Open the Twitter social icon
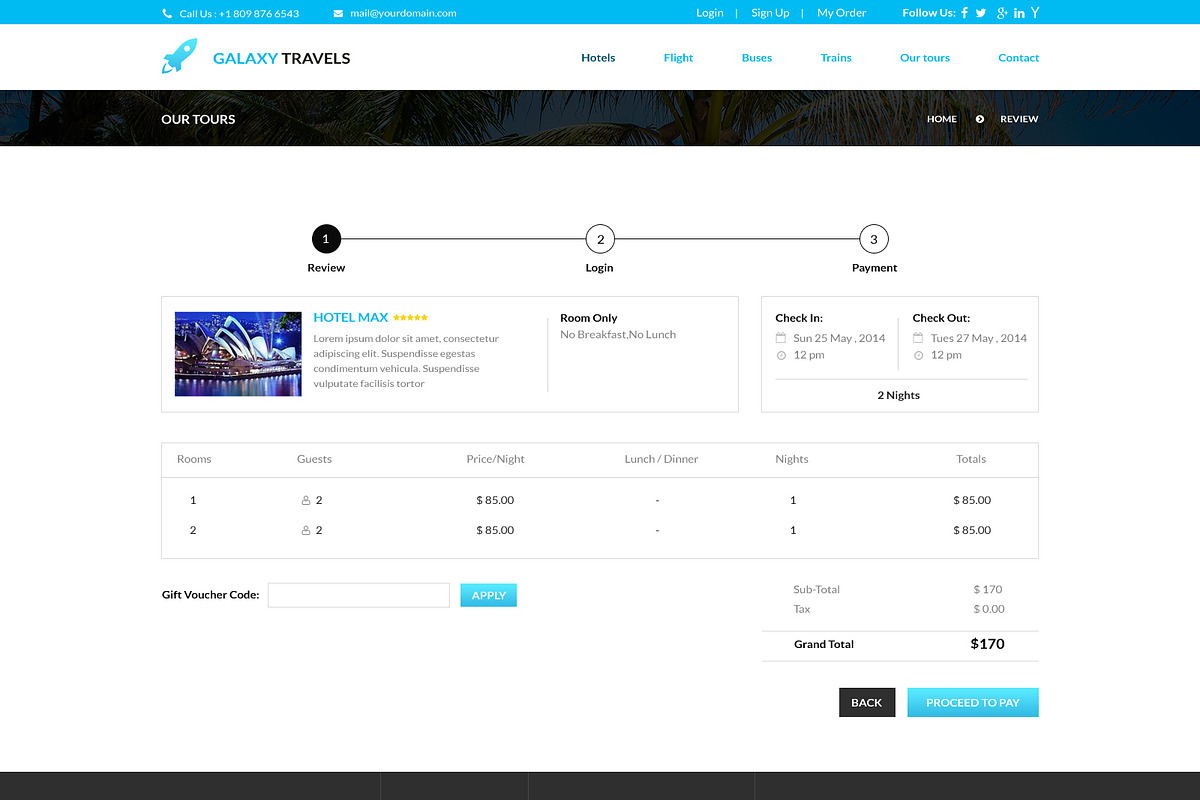 click(x=981, y=13)
